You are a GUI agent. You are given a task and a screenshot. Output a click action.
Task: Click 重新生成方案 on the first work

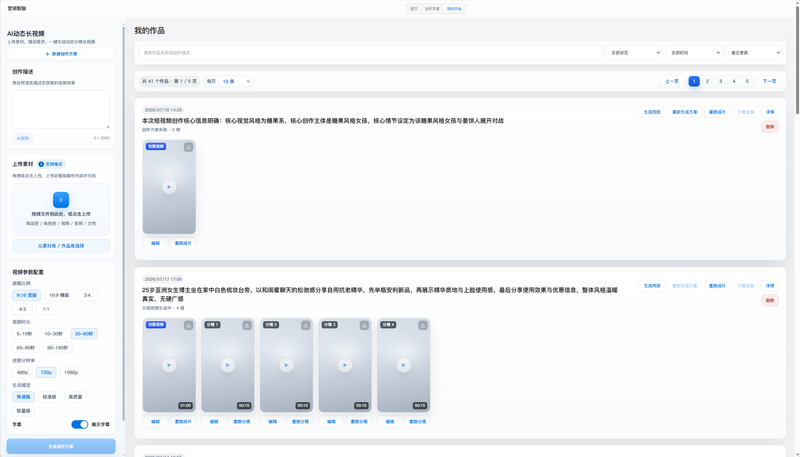[x=685, y=112]
